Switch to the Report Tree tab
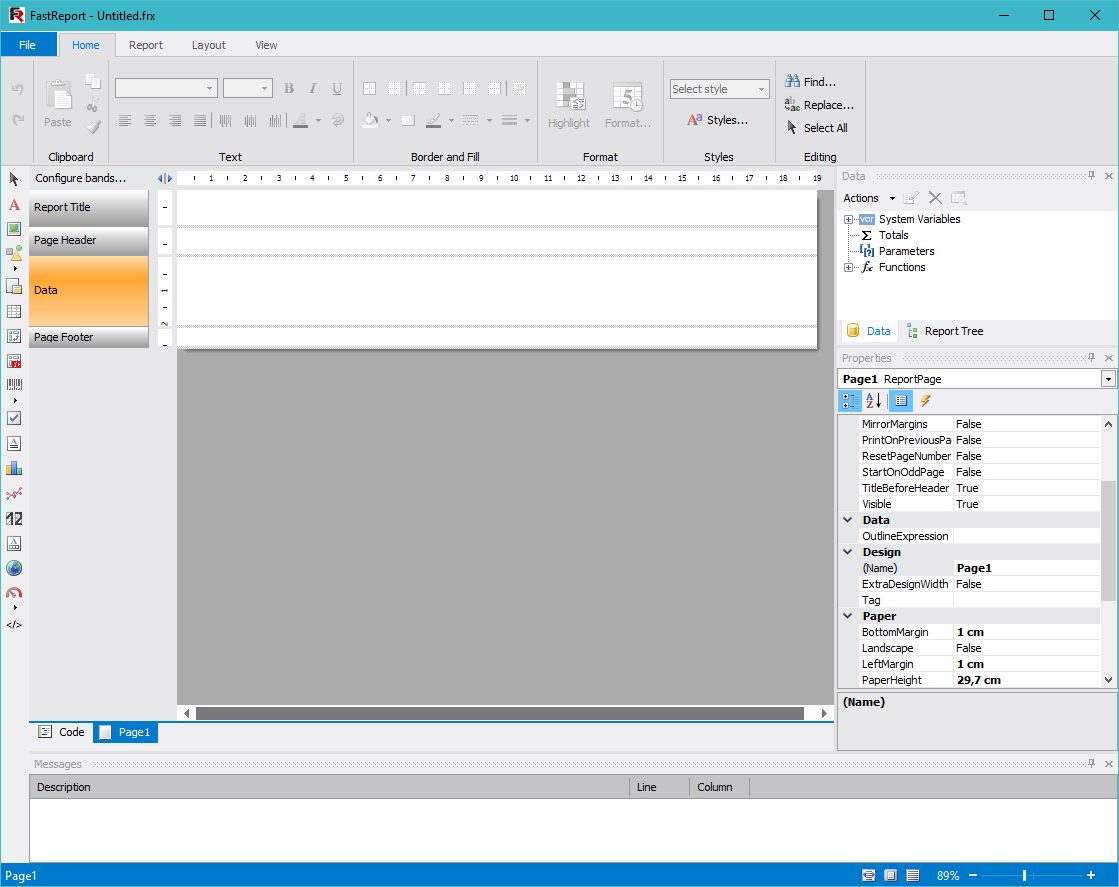 click(945, 331)
